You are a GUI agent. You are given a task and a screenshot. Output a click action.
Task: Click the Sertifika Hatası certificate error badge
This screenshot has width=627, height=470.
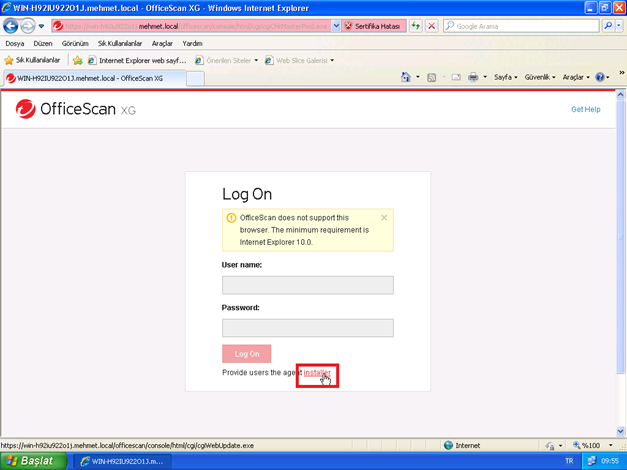373,26
